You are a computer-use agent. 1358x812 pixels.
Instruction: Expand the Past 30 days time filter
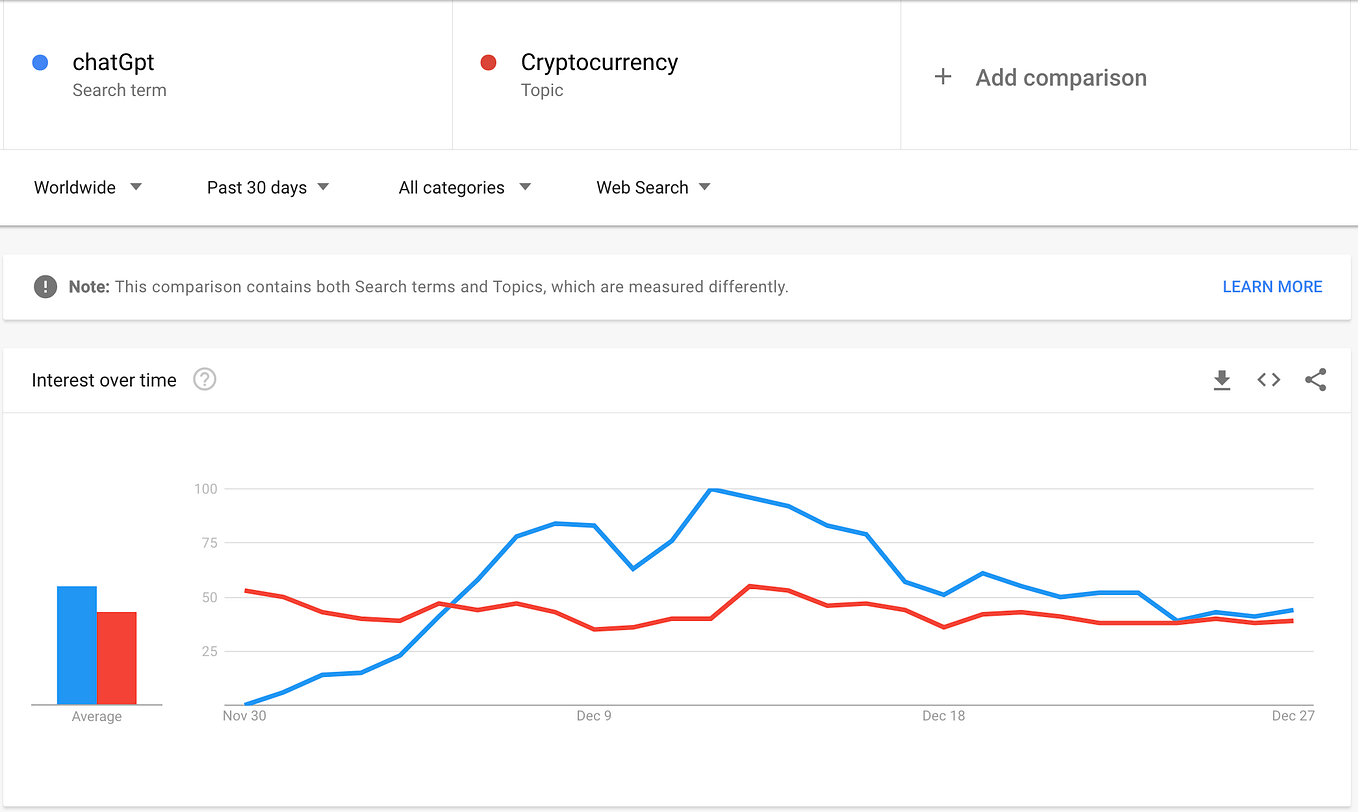(x=268, y=187)
